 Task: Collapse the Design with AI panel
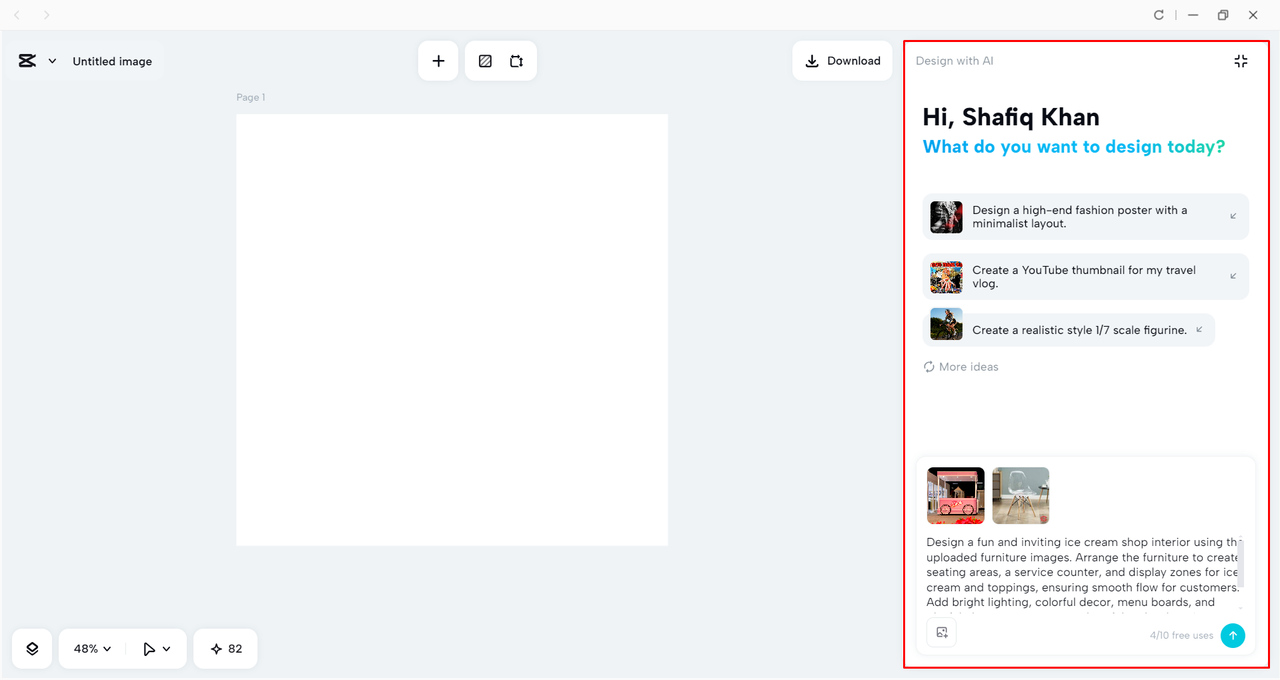tap(1240, 61)
